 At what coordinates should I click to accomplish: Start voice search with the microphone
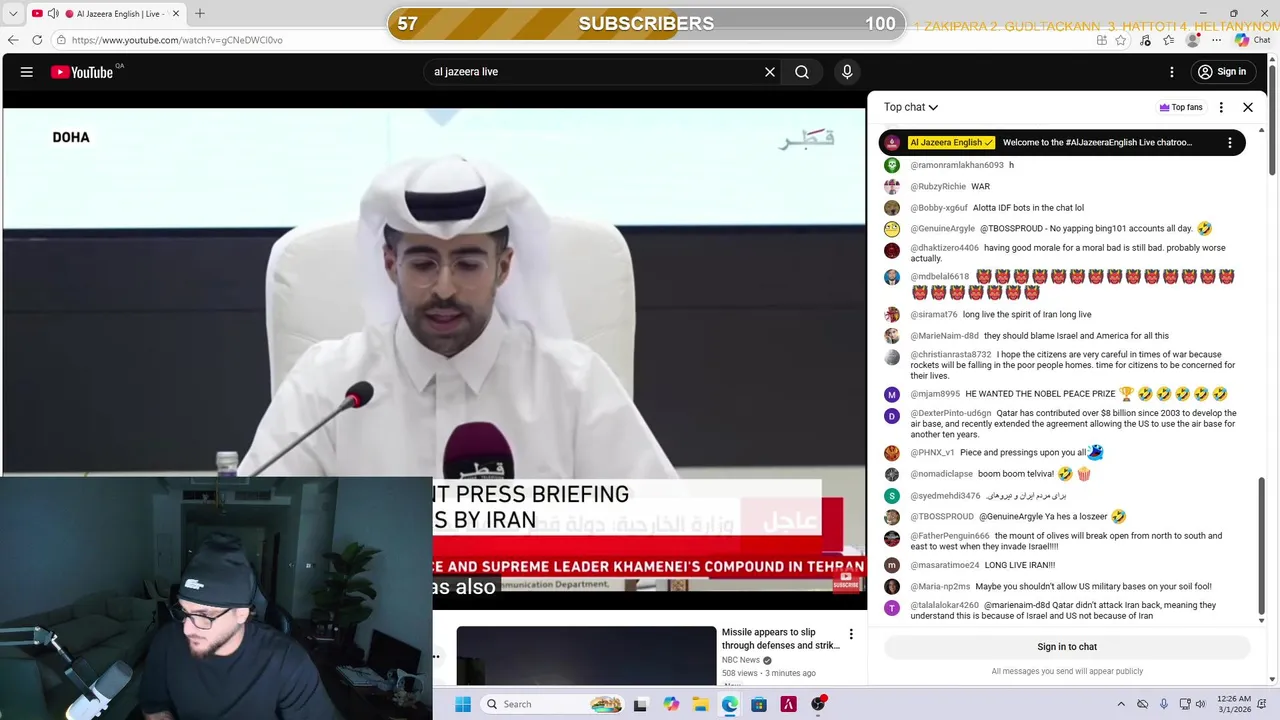[847, 72]
